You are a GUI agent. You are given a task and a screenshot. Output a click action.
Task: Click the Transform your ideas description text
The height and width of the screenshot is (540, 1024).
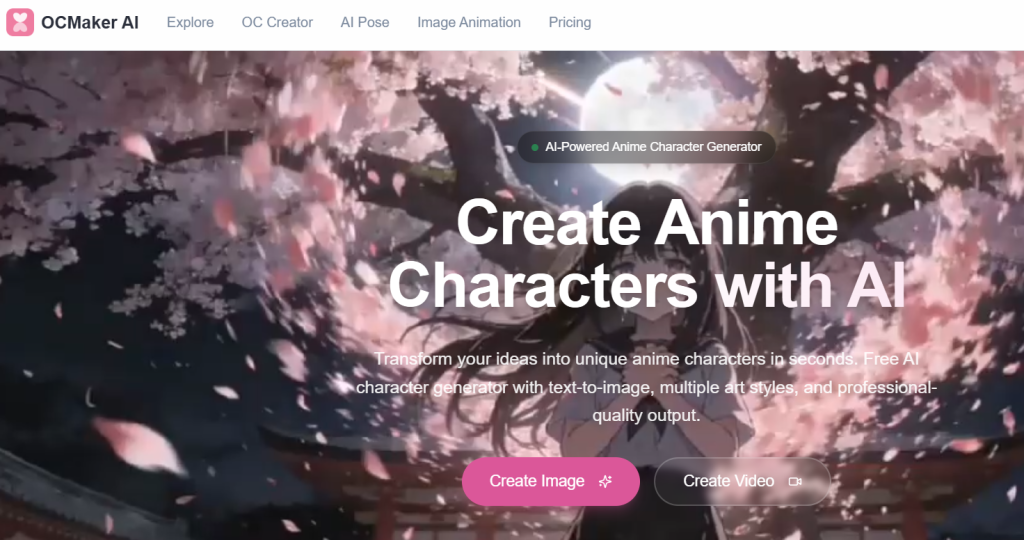[646, 386]
